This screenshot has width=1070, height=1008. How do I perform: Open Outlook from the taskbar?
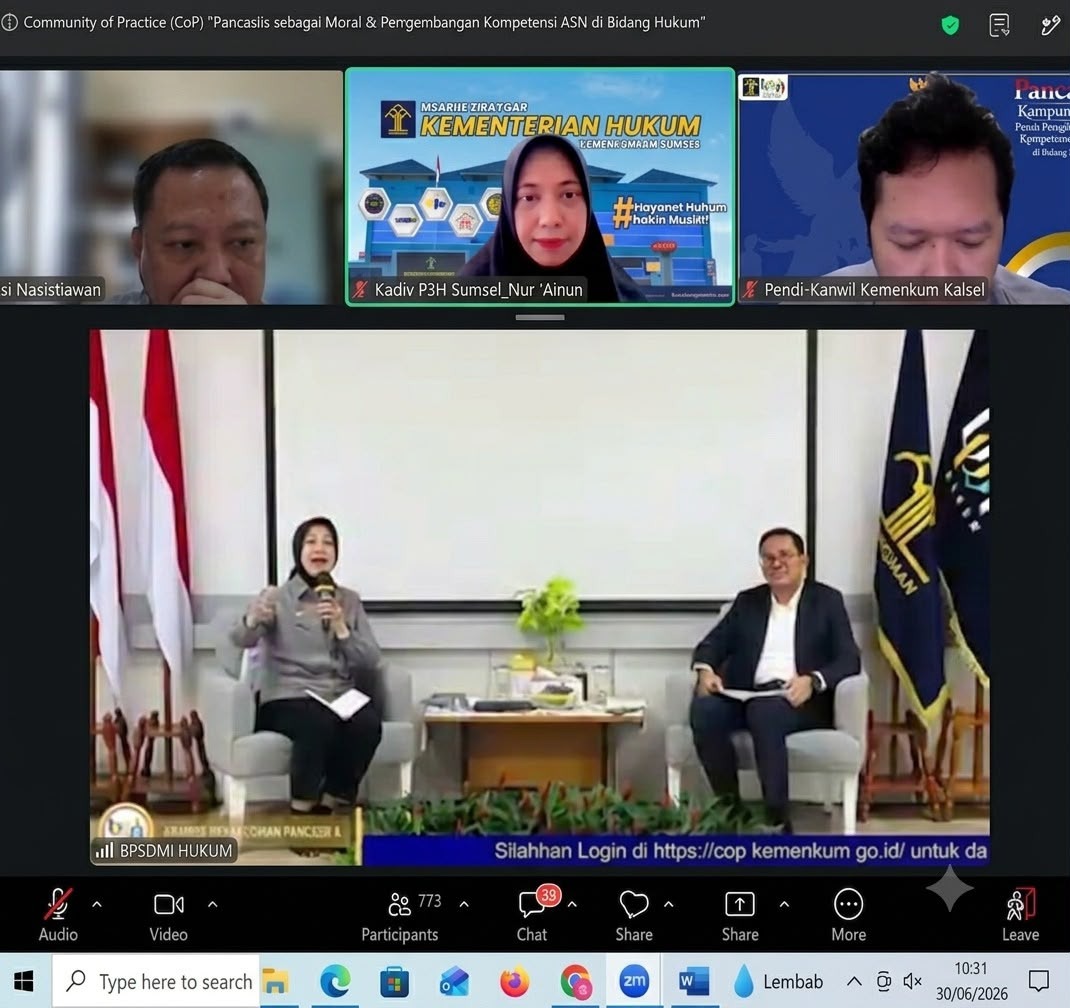454,983
